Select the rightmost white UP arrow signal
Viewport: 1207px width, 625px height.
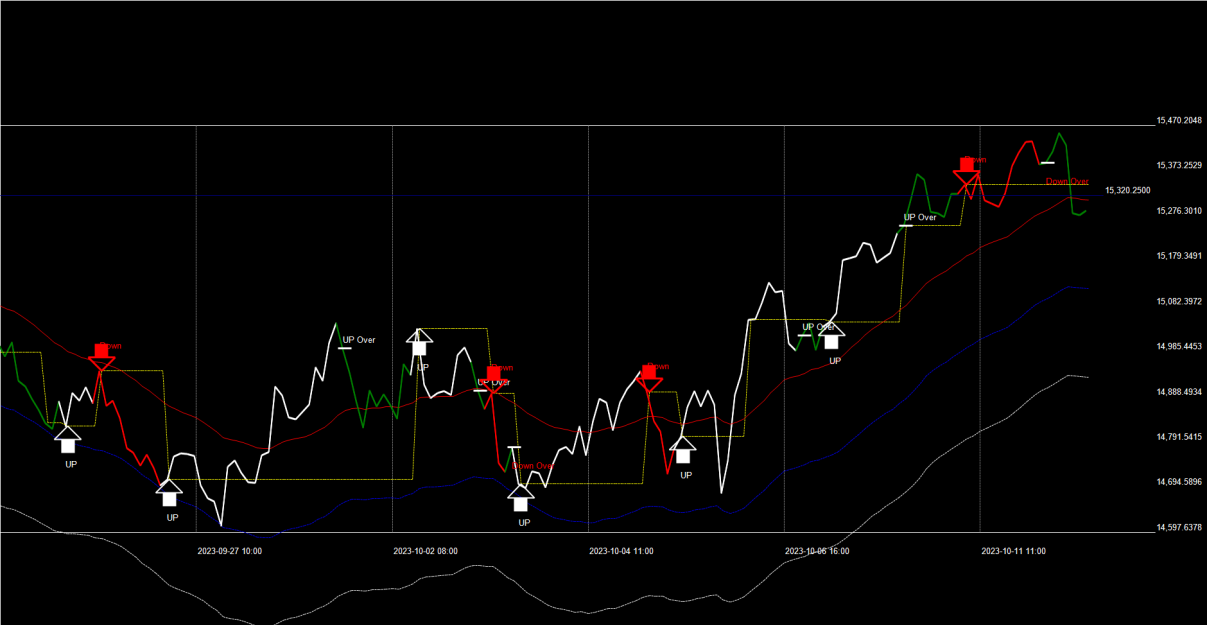tap(831, 335)
